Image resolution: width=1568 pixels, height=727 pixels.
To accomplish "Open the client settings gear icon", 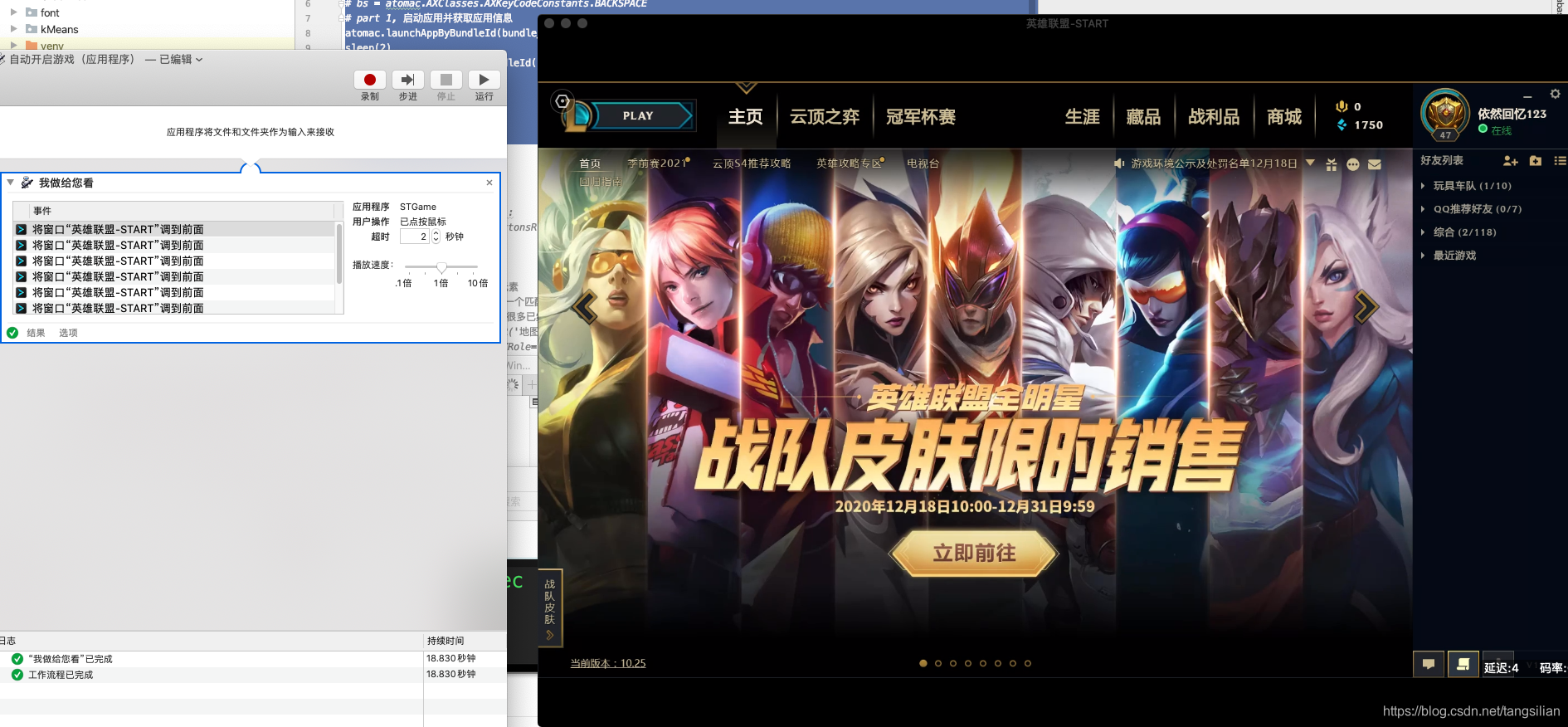I will (1556, 94).
